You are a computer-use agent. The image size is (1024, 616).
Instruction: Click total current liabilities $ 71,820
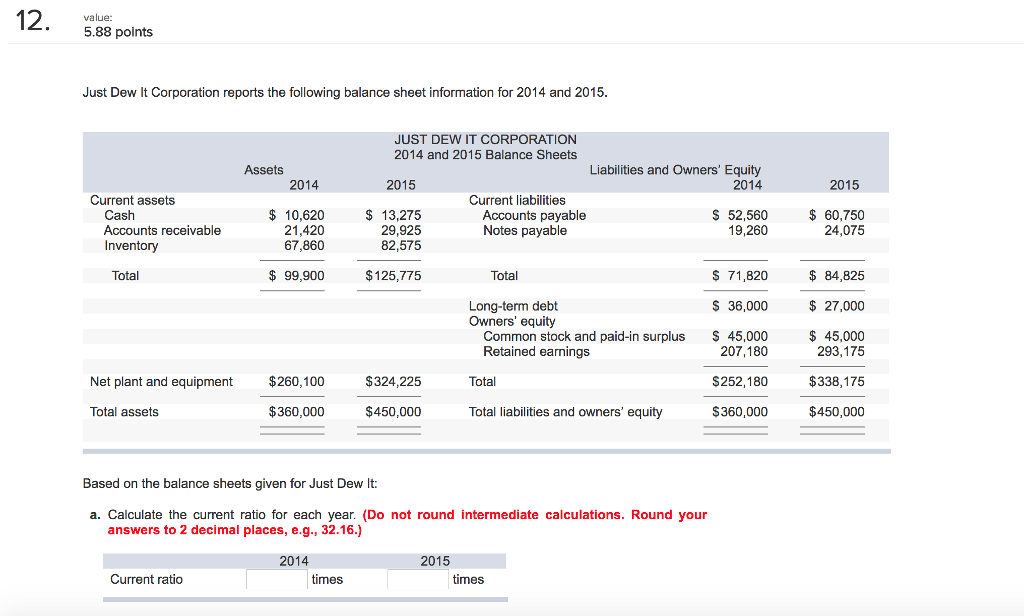(x=740, y=276)
